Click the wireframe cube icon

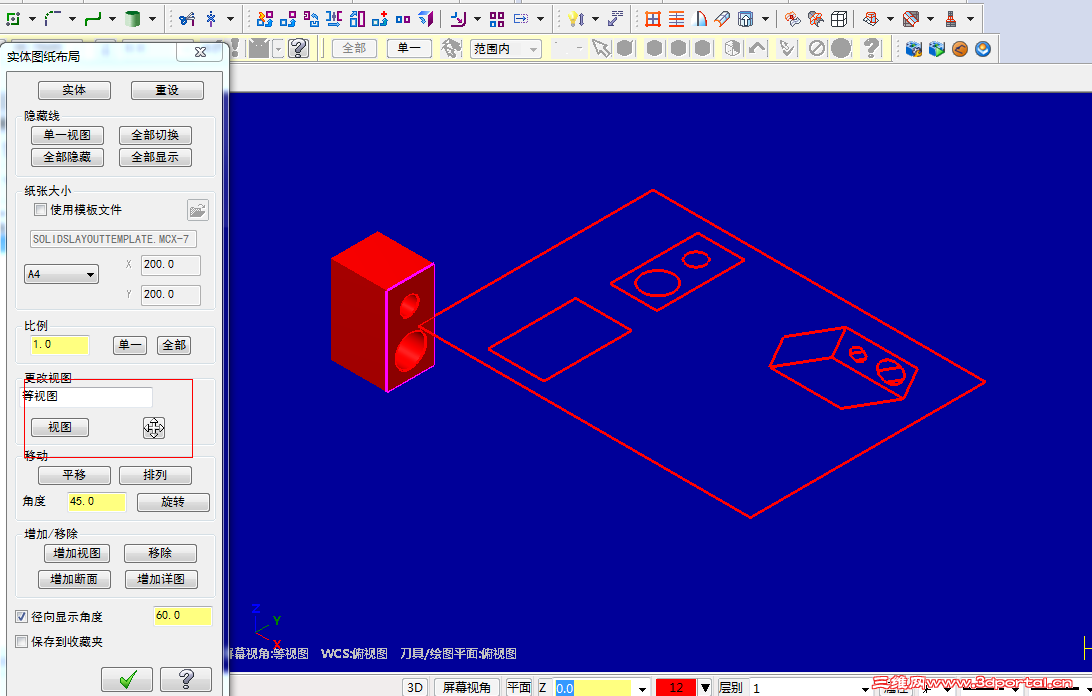pos(839,19)
